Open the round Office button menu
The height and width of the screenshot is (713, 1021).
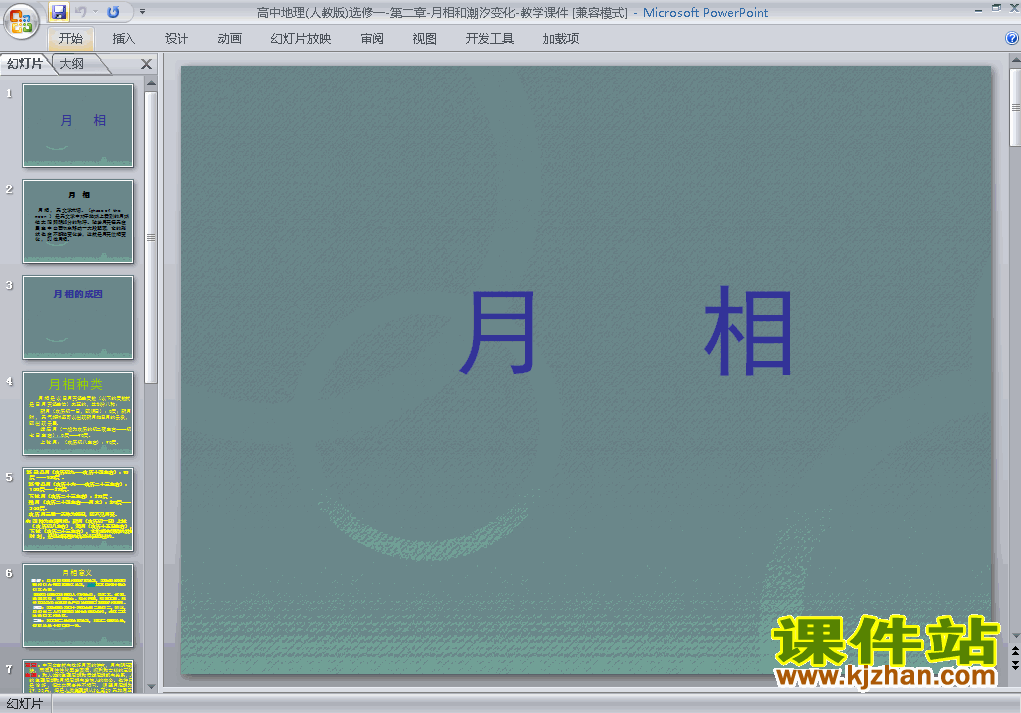21,21
